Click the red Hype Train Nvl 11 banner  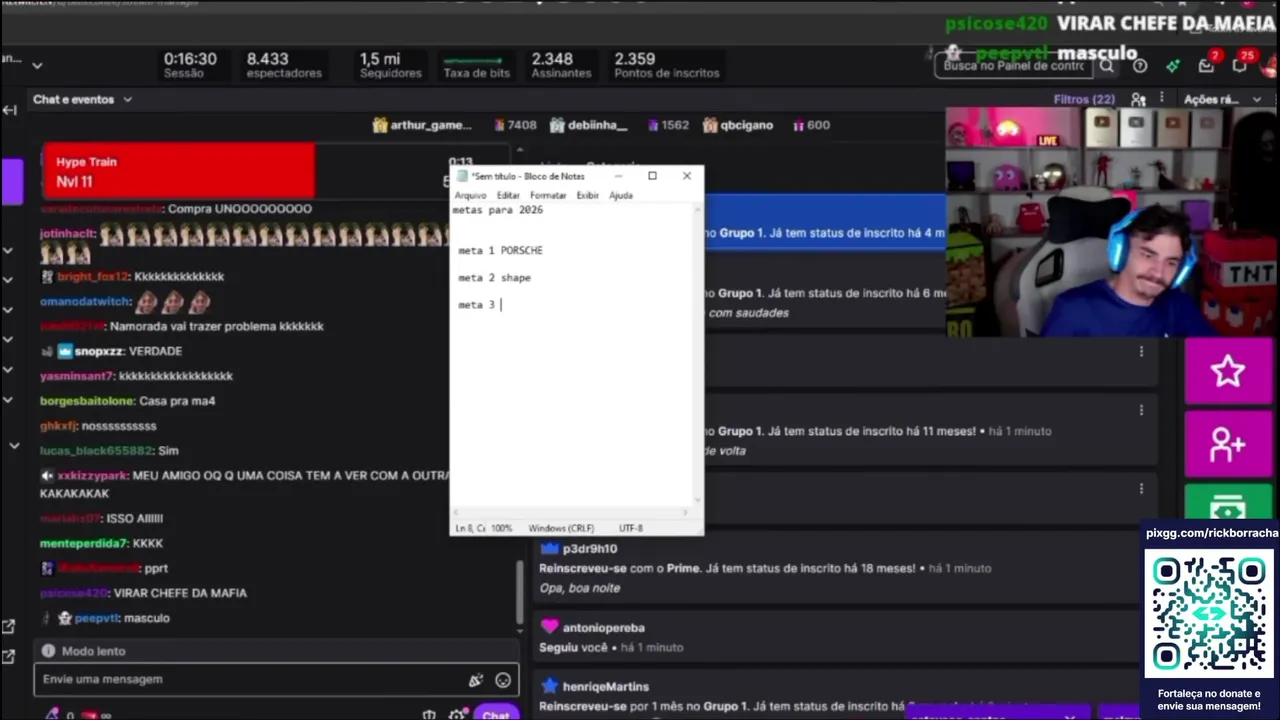pos(179,171)
